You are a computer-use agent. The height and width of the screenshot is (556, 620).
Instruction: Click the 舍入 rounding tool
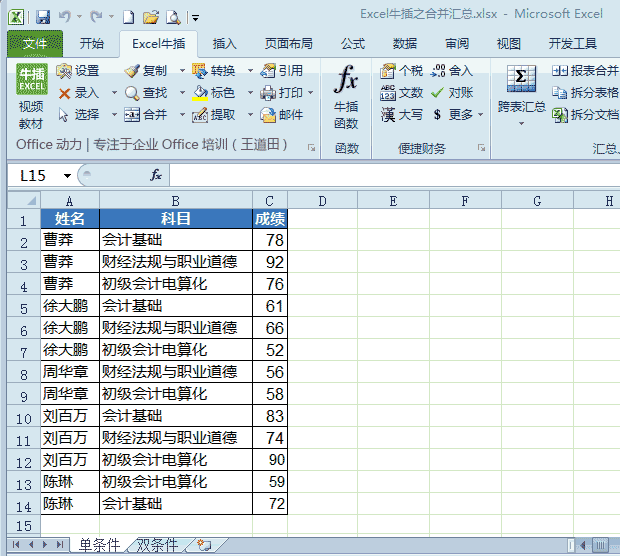452,71
